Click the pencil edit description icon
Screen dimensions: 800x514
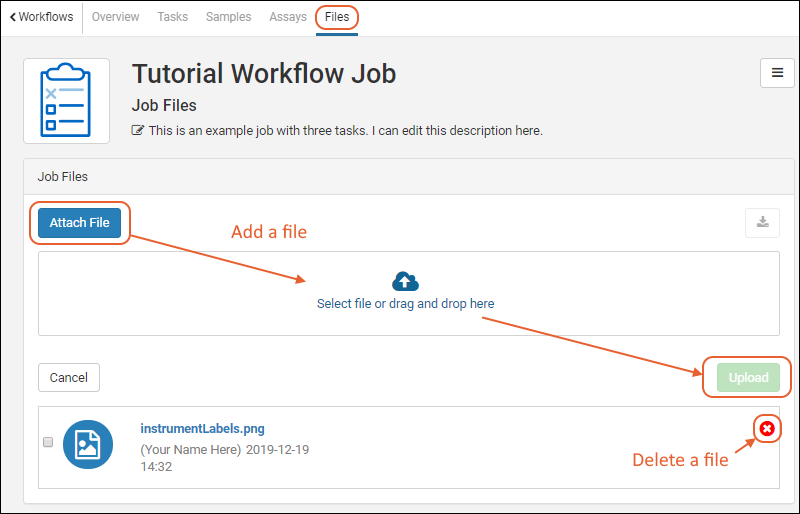138,131
